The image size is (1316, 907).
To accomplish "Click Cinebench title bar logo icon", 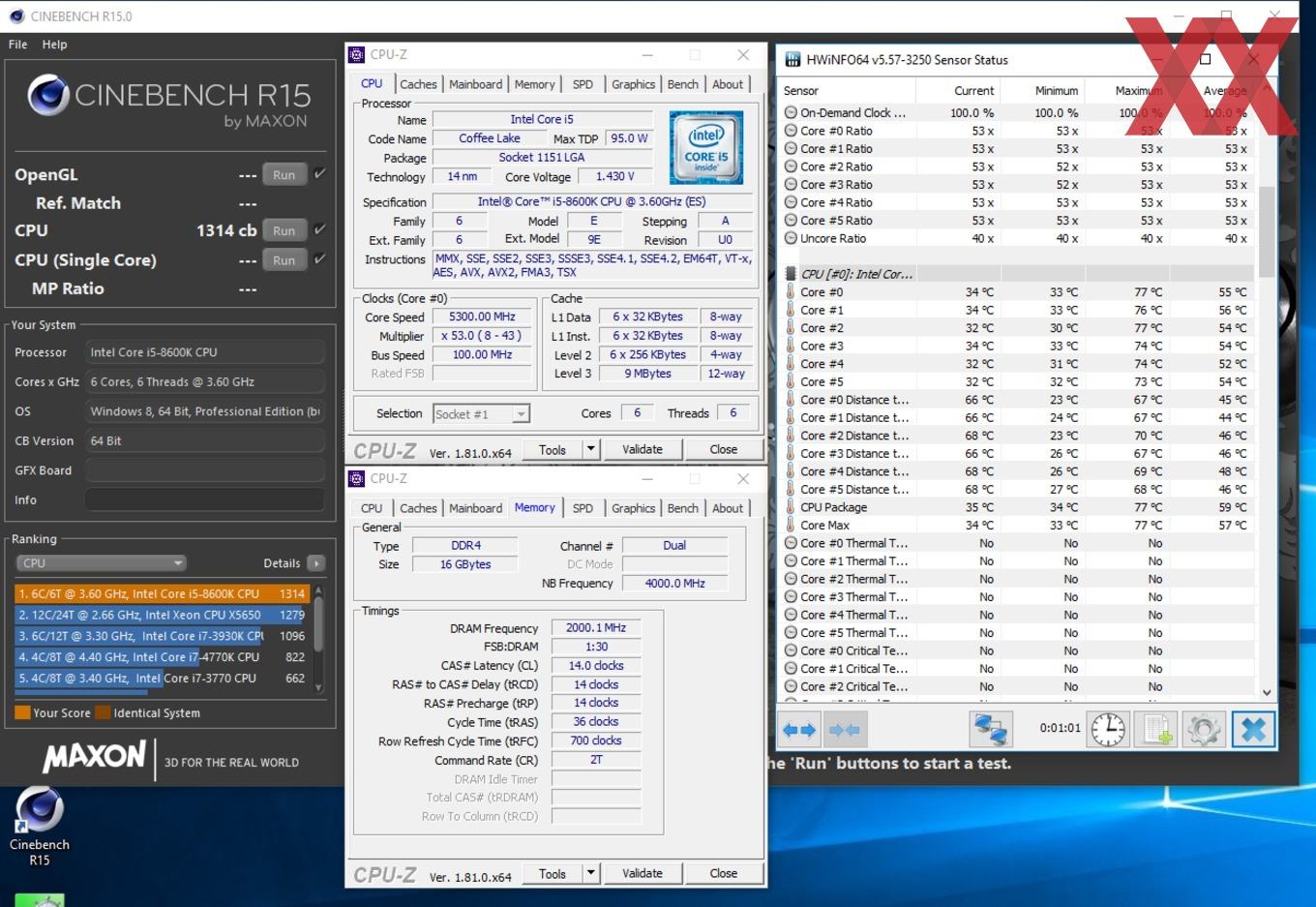I will pyautogui.click(x=16, y=16).
